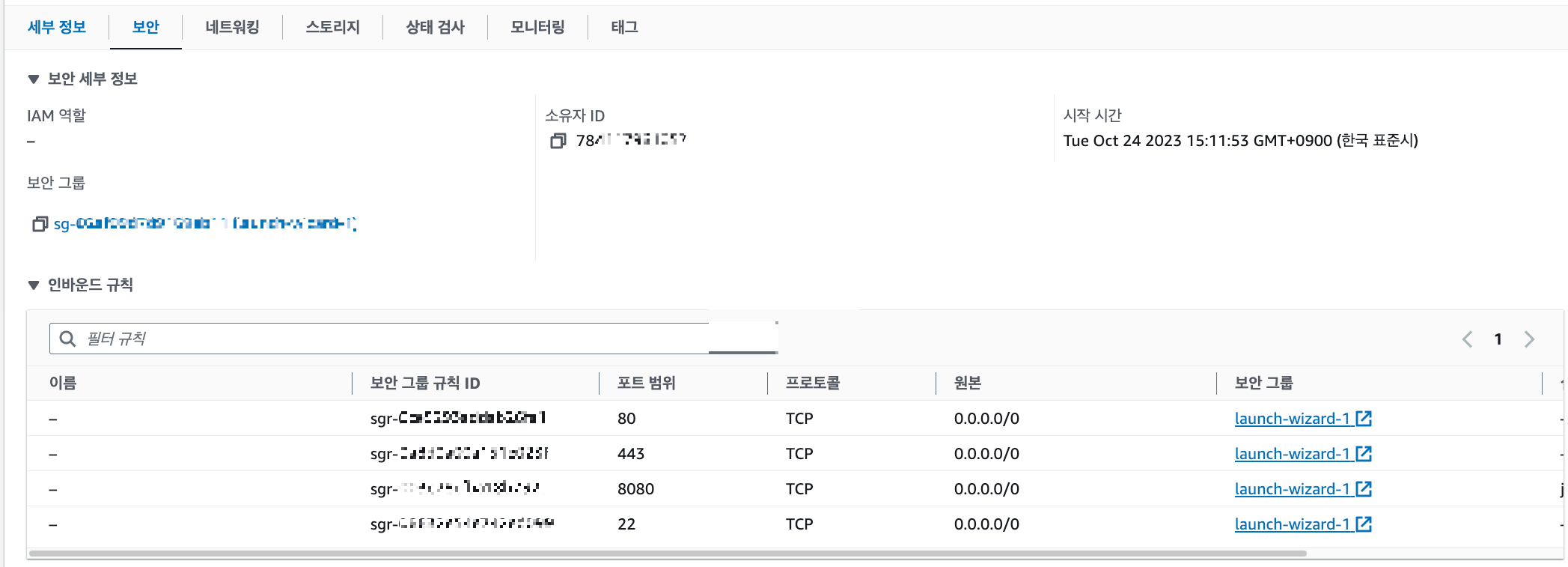Copy the owner ID with copy icon

click(558, 141)
